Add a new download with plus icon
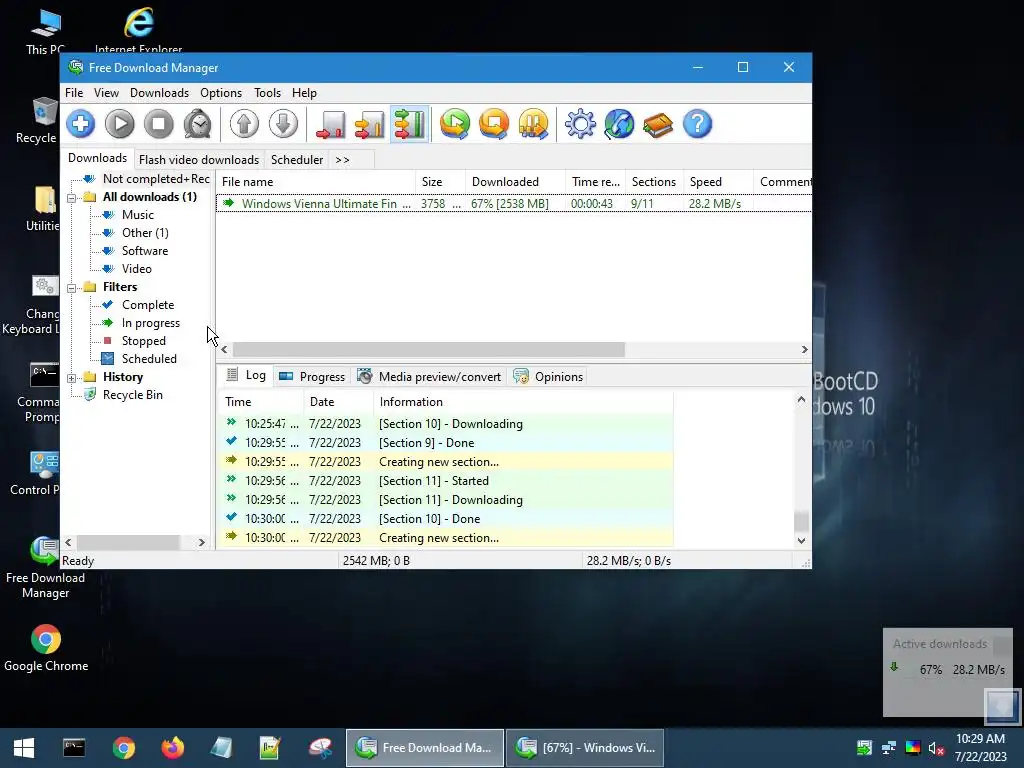This screenshot has height=768, width=1024. point(81,124)
